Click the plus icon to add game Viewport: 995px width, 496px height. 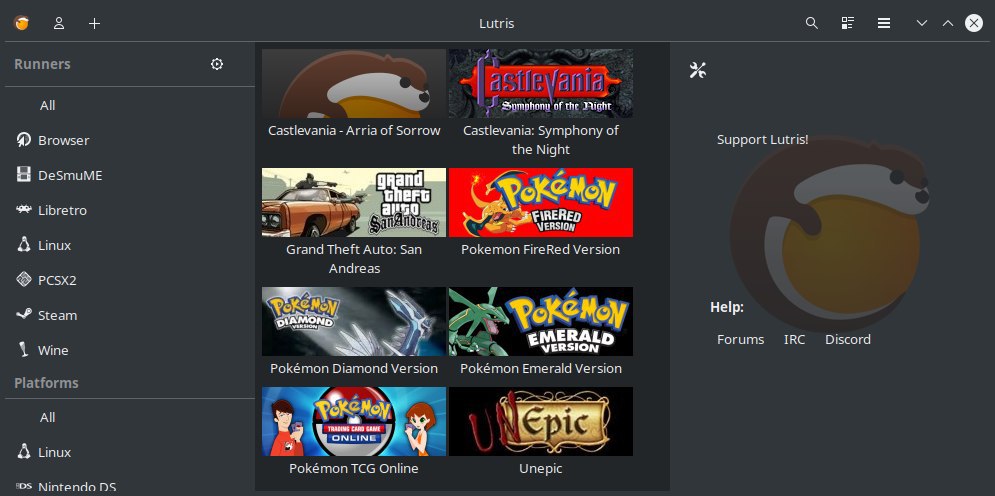95,23
